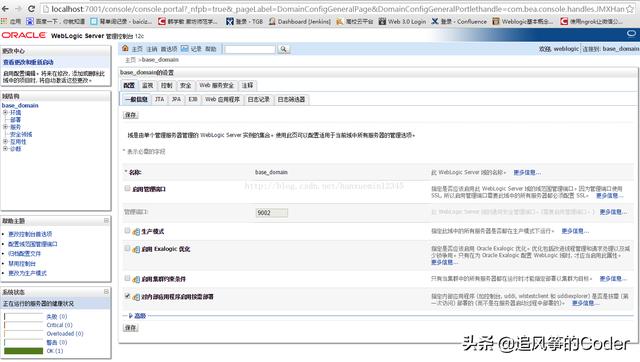Switch to the 监视 (Monitoring) tab
The image size is (640, 362).
[147, 85]
